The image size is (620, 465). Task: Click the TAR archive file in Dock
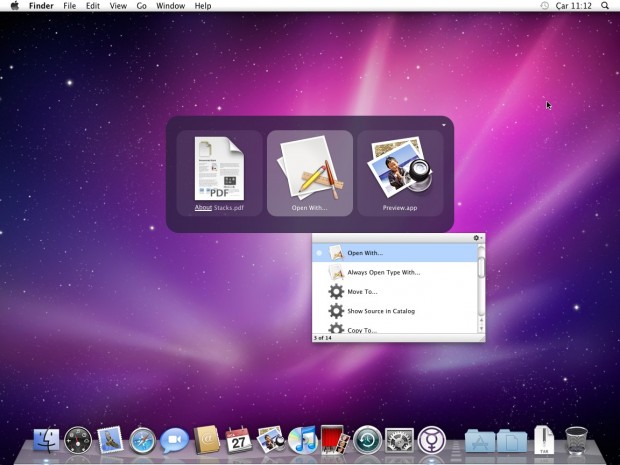pyautogui.click(x=544, y=440)
